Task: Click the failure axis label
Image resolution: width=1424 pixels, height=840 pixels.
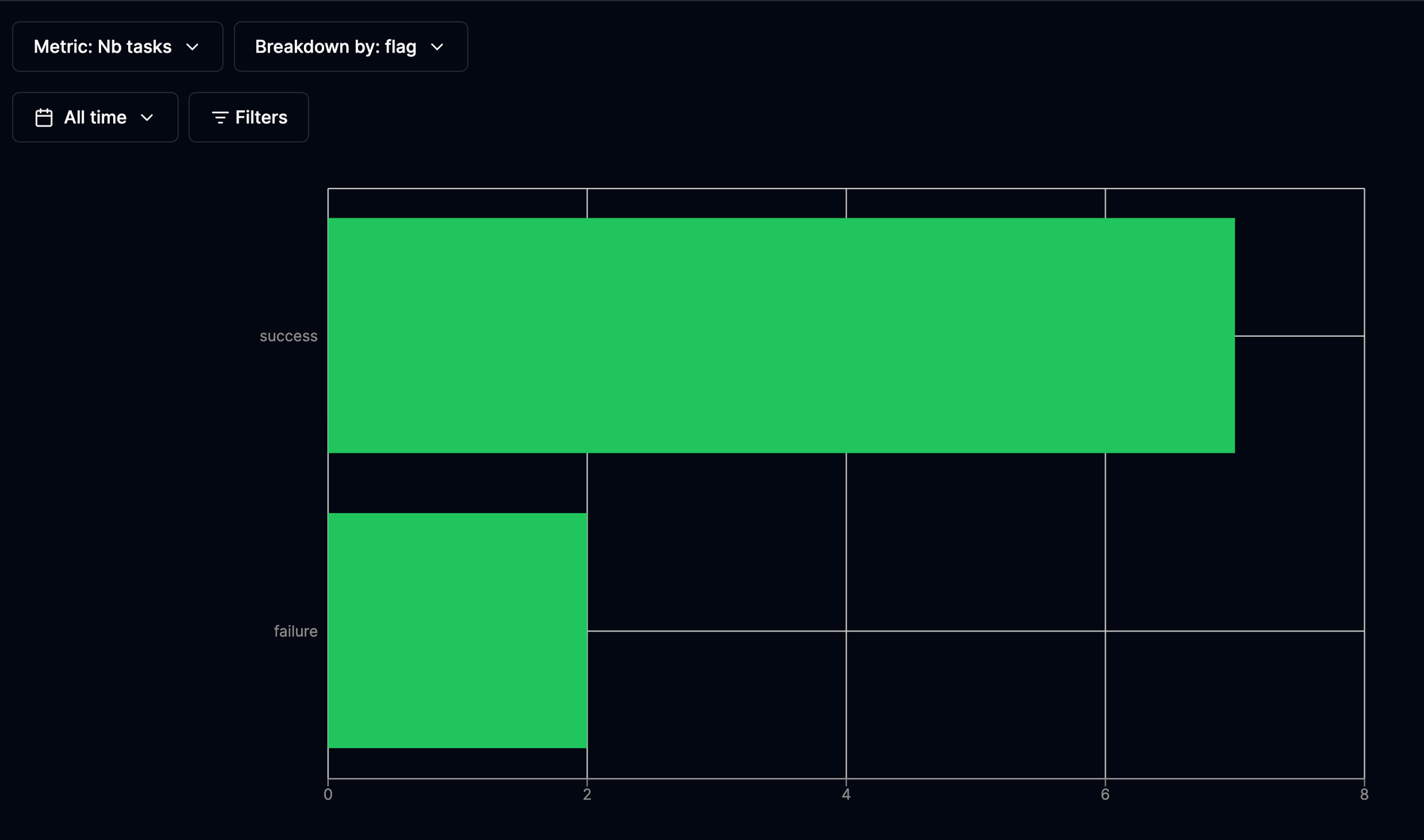Action: tap(295, 631)
